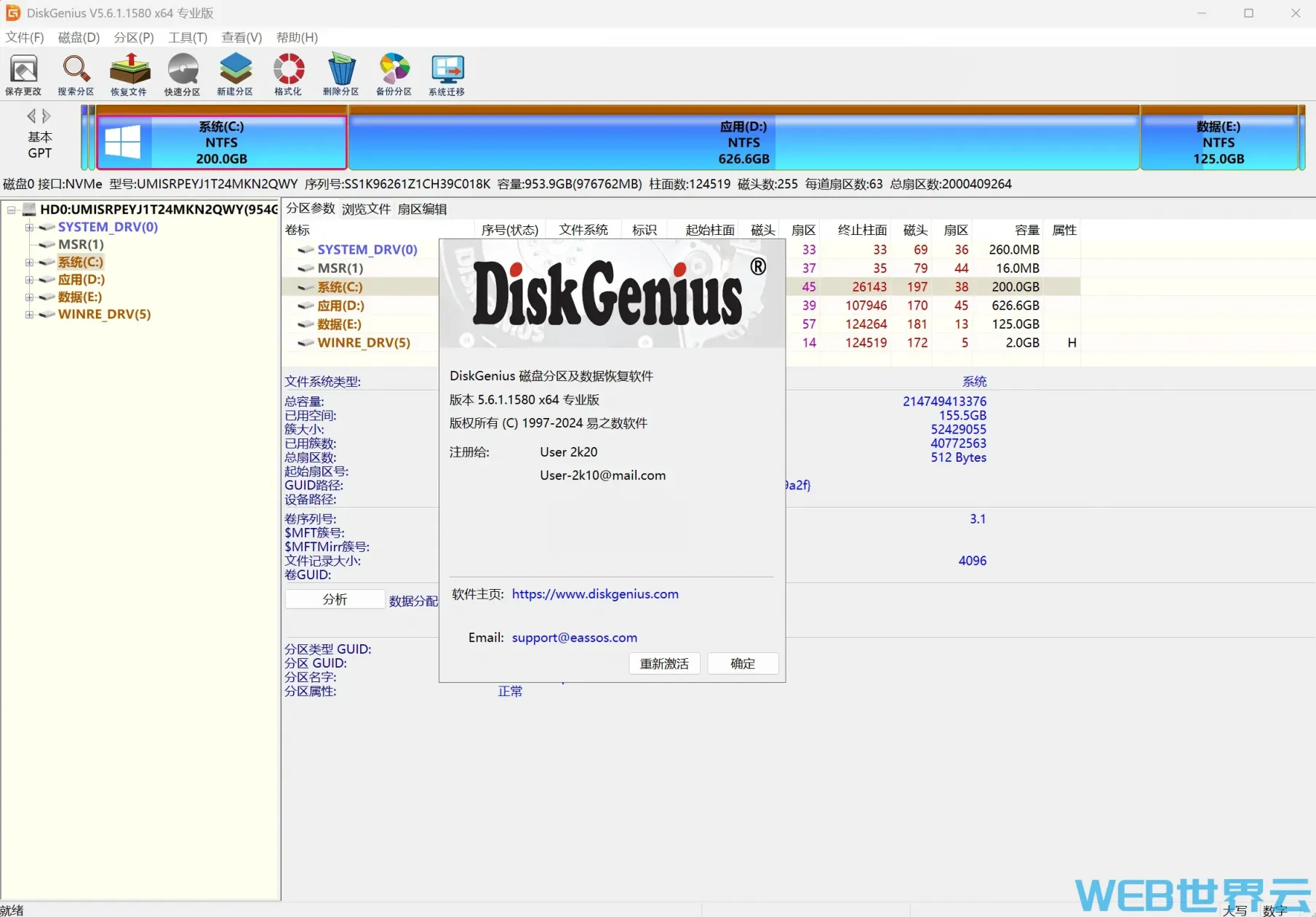This screenshot has height=917, width=1316.
Task: Open the 查看(V) menu
Action: coord(242,37)
